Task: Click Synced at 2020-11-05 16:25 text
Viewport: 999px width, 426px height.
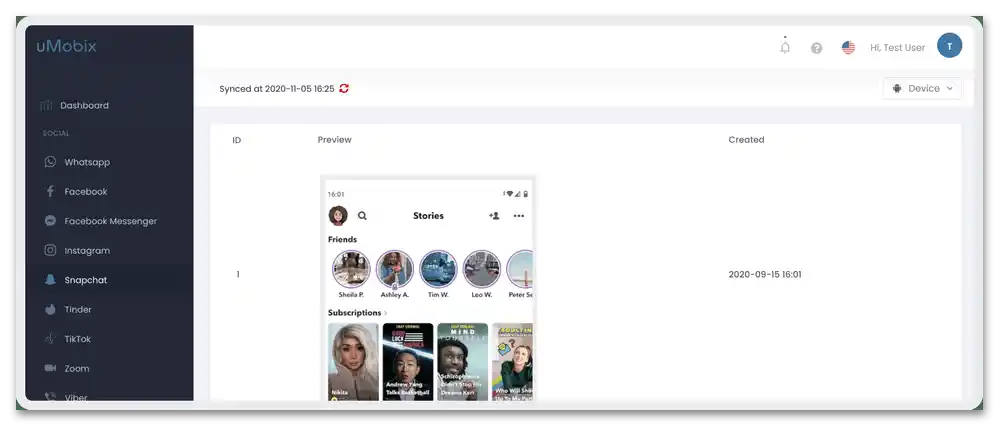Action: pyautogui.click(x=277, y=89)
